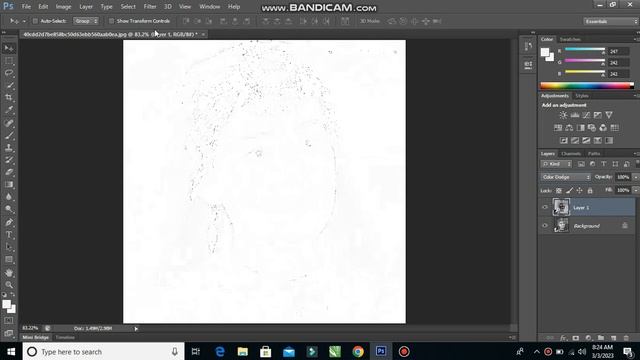Screen dimensions: 640x360
Task: Open the Opacity slider dropdown arrow
Action: pyautogui.click(x=636, y=177)
